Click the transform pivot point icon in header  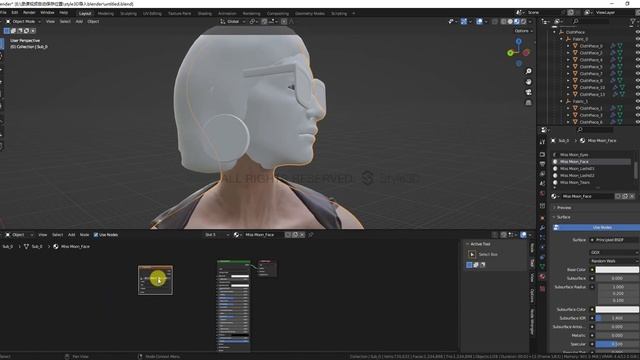pos(253,21)
